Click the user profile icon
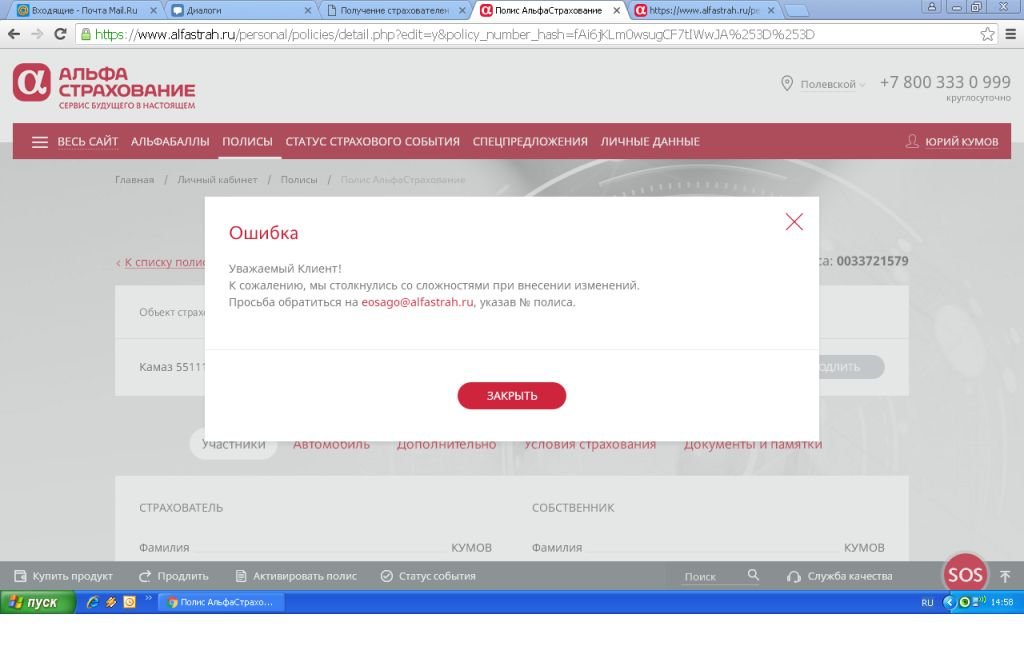1024x646 pixels. [912, 141]
